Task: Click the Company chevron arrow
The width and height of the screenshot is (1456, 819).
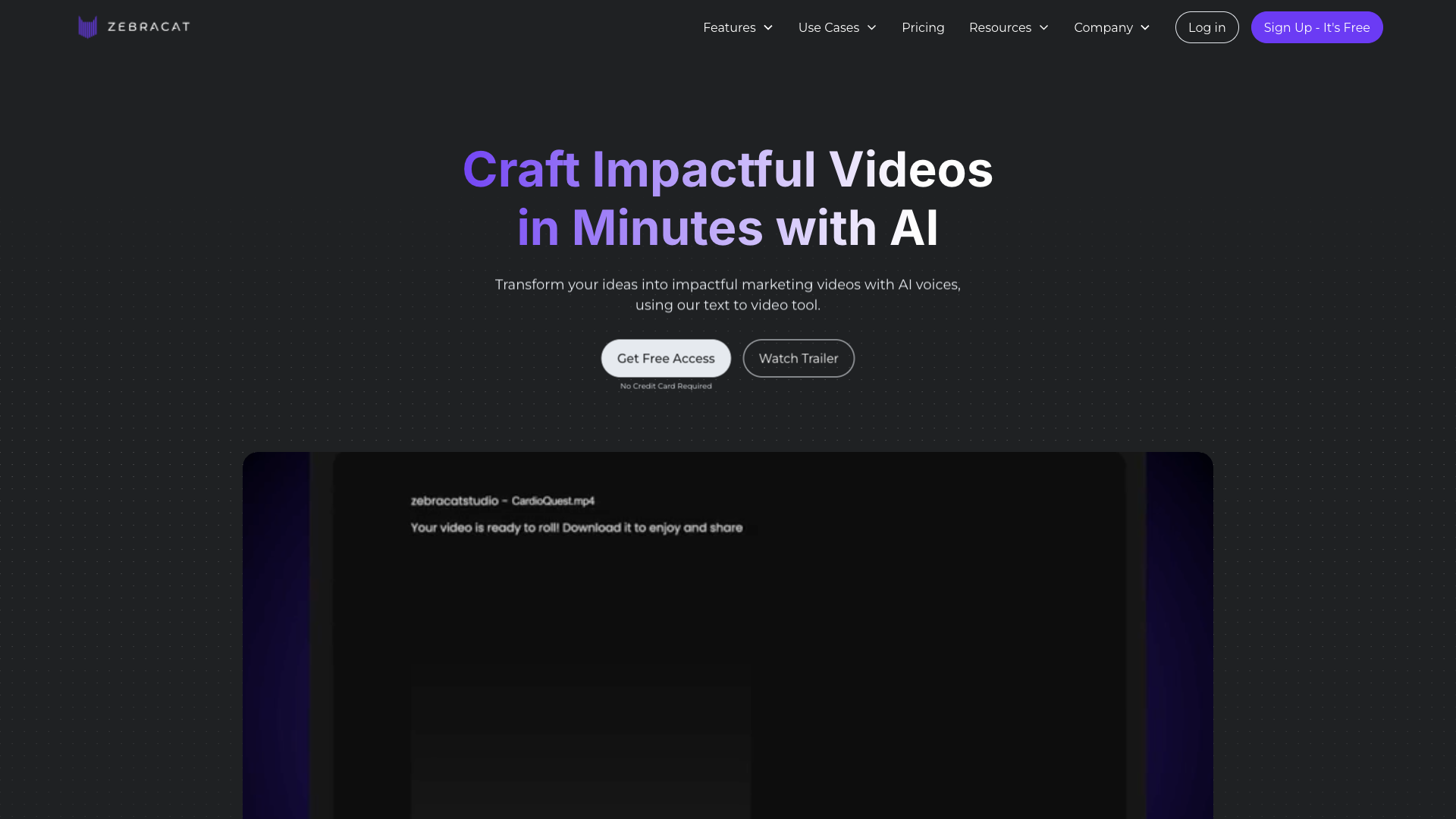Action: [x=1146, y=27]
